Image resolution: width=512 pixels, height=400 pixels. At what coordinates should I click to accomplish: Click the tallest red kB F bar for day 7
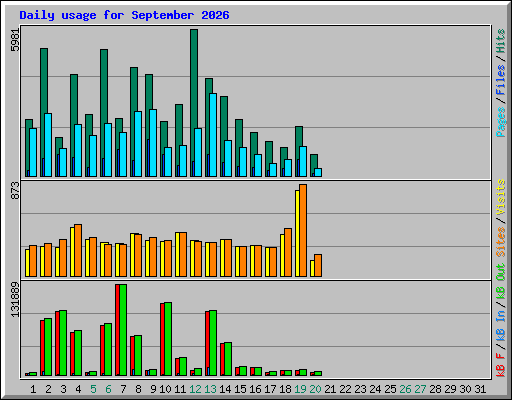point(117,330)
